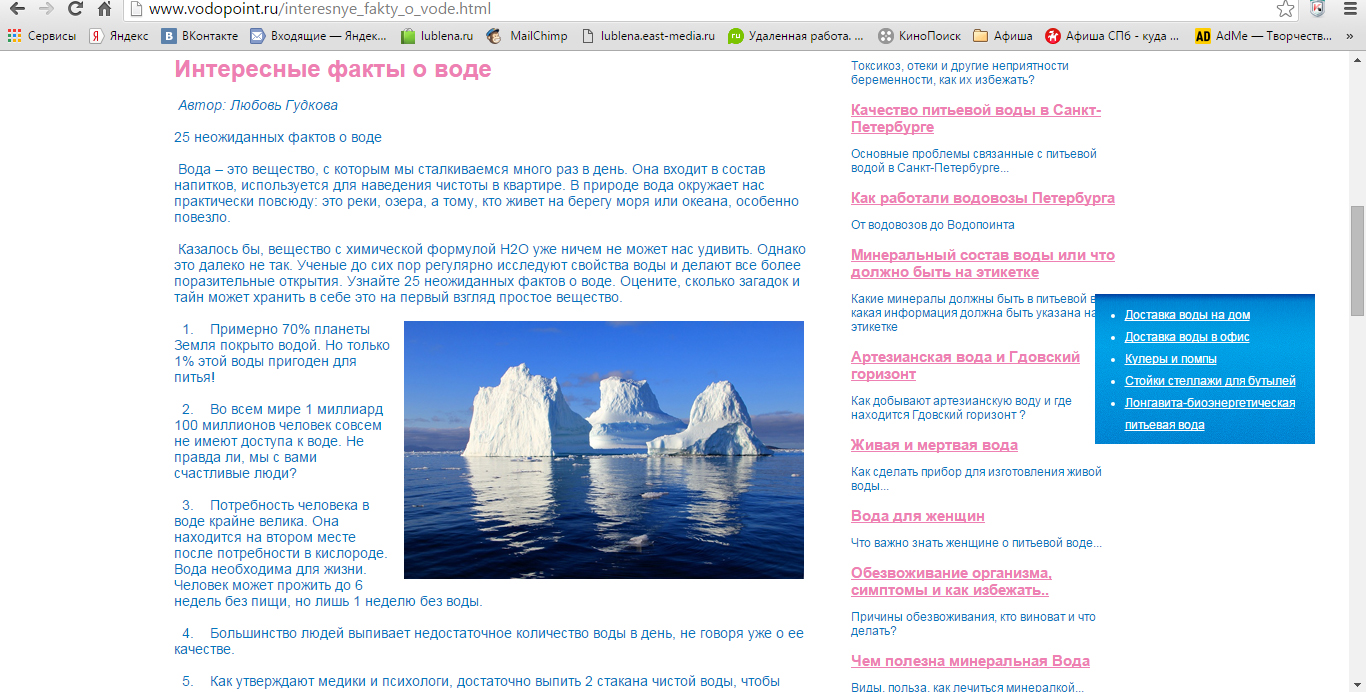This screenshot has height=692, width=1366.
Task: Click text Что важно знать женщине о питьевой воде
Action: (x=976, y=543)
